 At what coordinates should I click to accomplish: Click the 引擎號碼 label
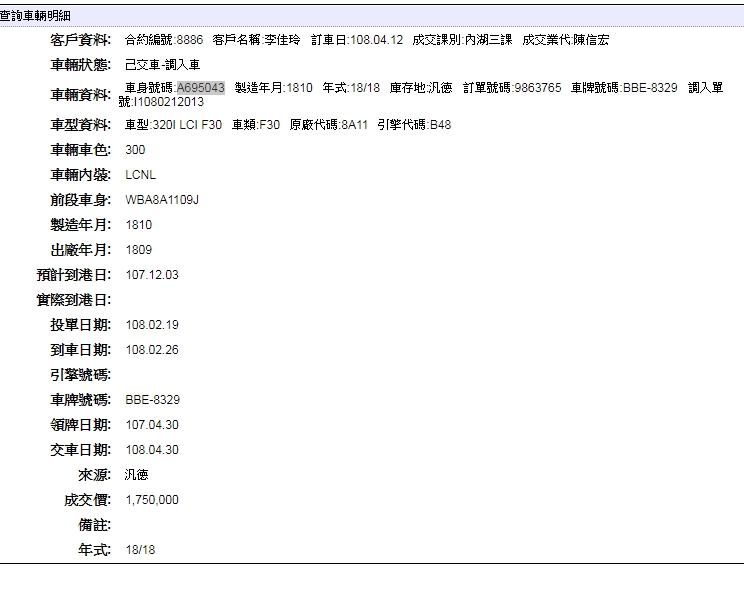[81, 375]
